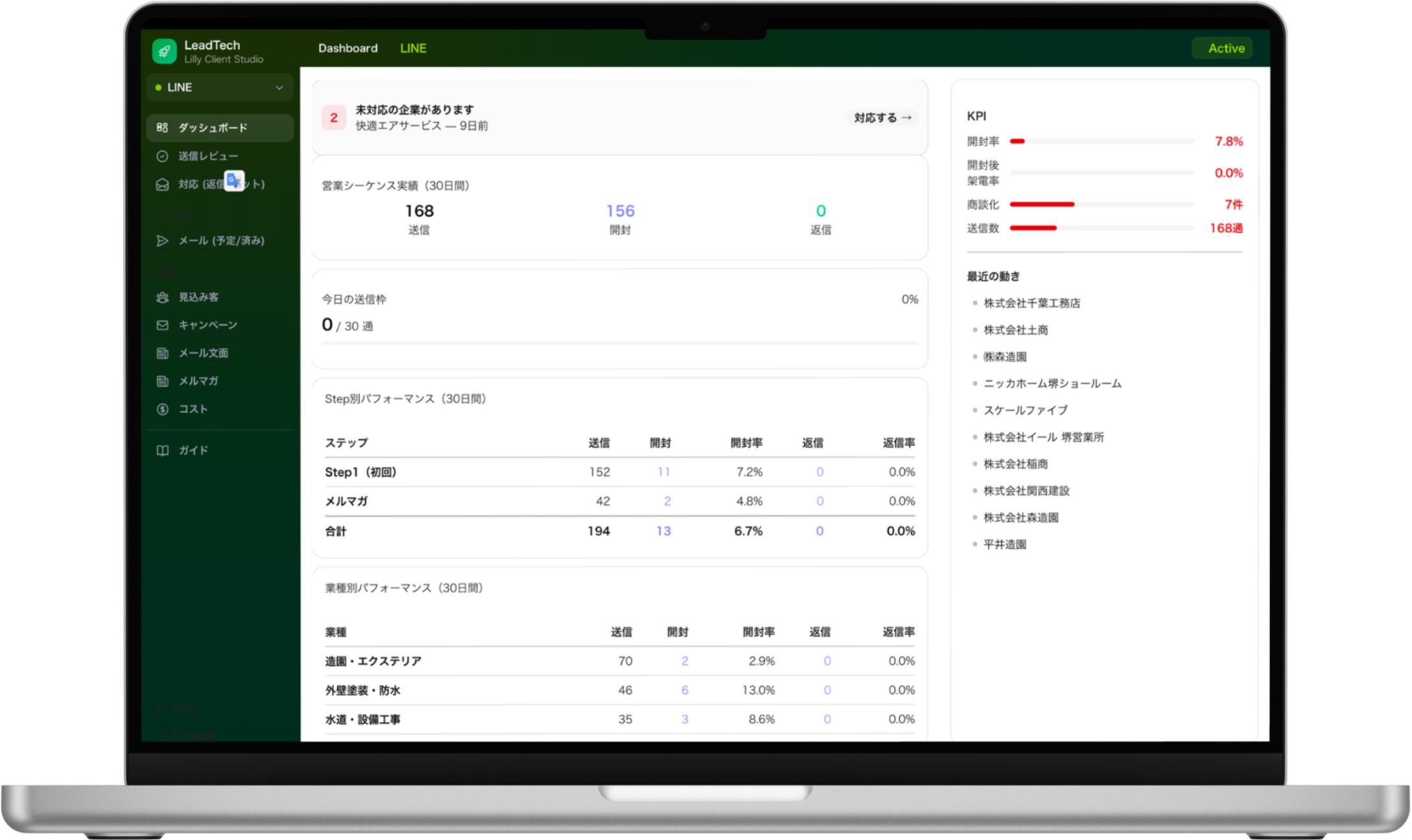Select 株式会社稲商 in 最近の動き
The width and height of the screenshot is (1412, 840).
coord(1016,464)
